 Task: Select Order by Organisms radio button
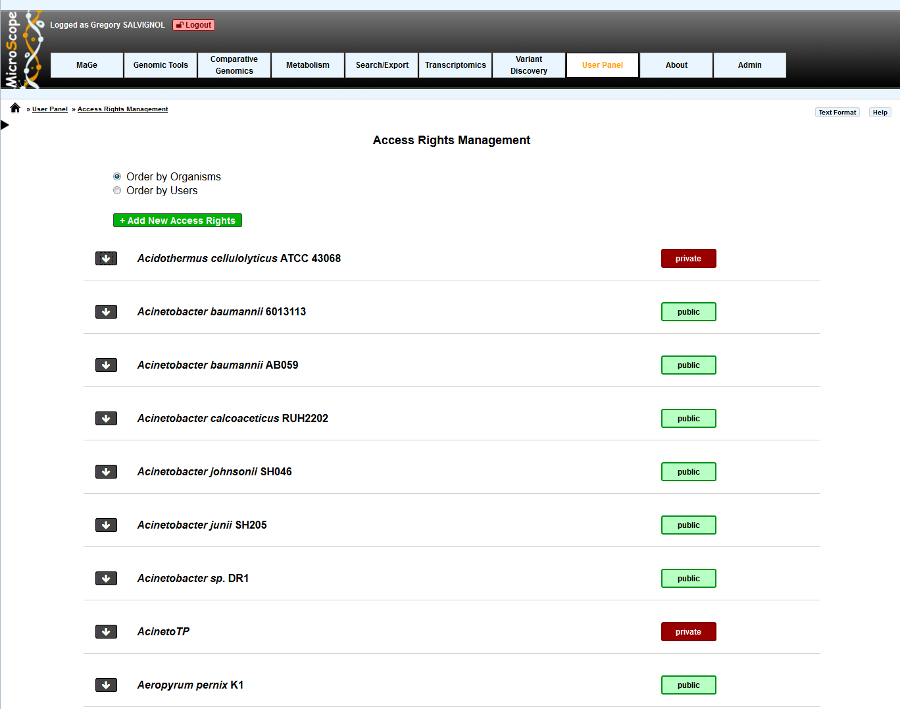(117, 176)
